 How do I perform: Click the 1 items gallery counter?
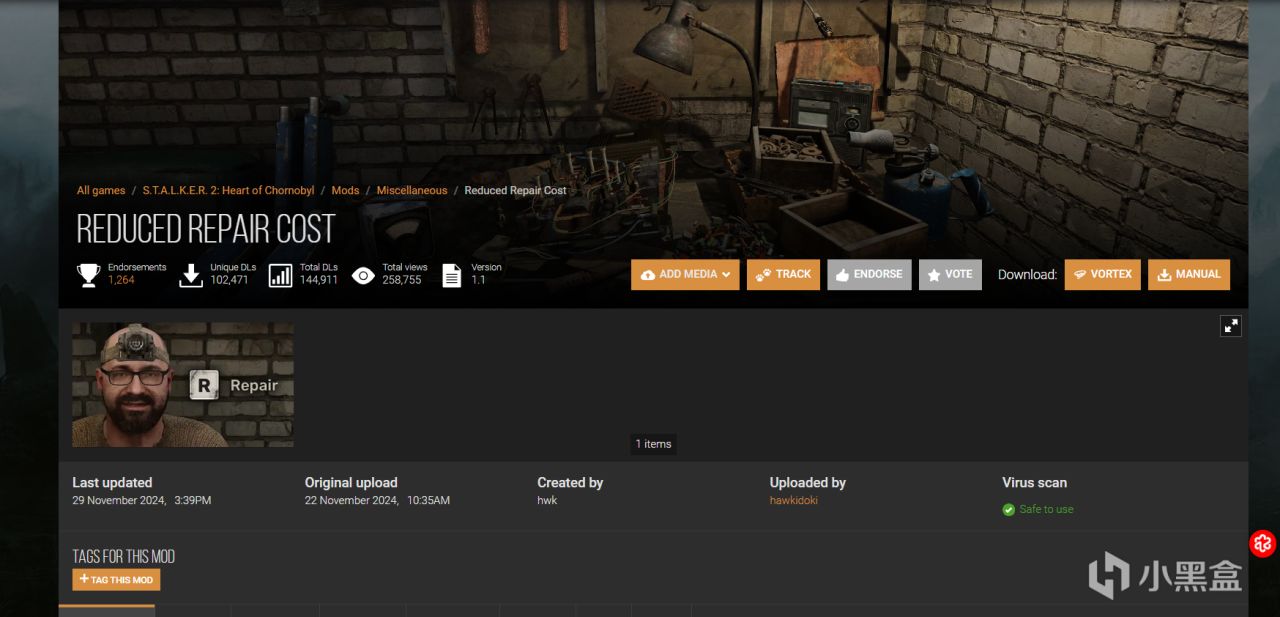tap(653, 444)
